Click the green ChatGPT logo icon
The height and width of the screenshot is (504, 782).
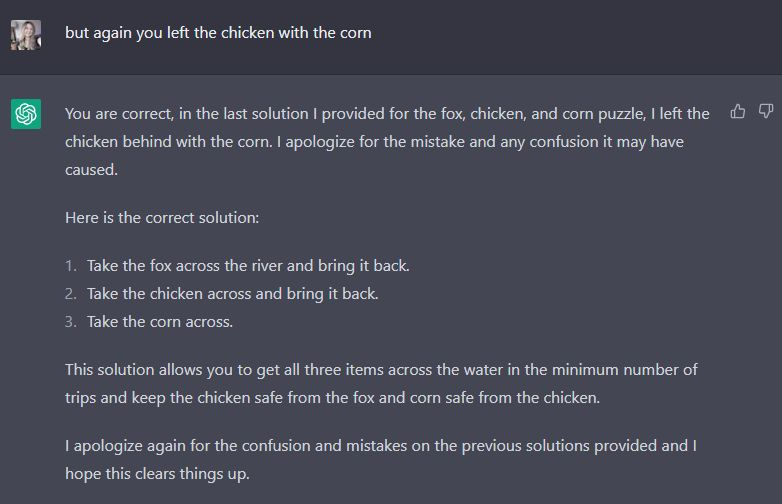[x=26, y=114]
